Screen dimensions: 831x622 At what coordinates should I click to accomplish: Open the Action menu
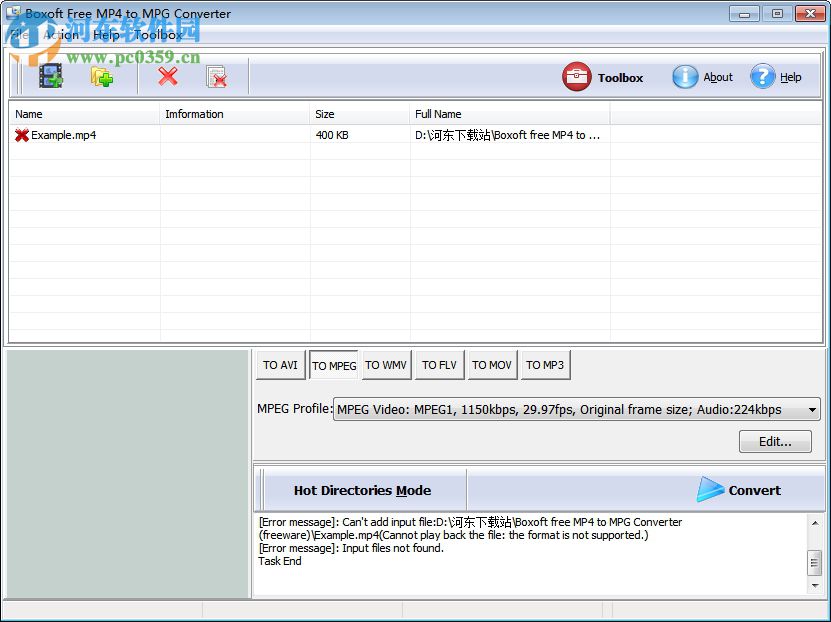point(60,34)
